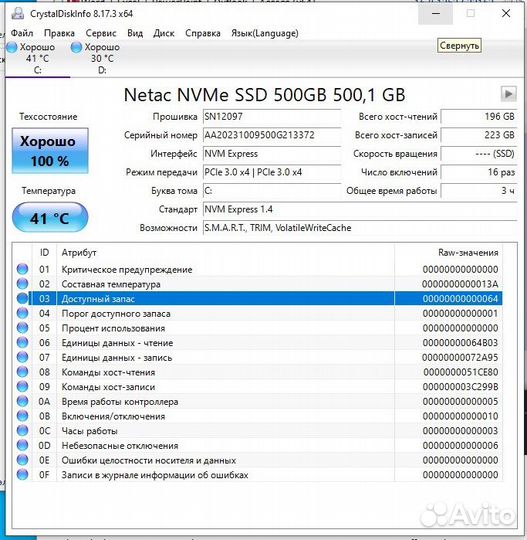527x540 pixels.
Task: Click status icon of row 07 Единицы данных - запись
Action: (x=22, y=357)
